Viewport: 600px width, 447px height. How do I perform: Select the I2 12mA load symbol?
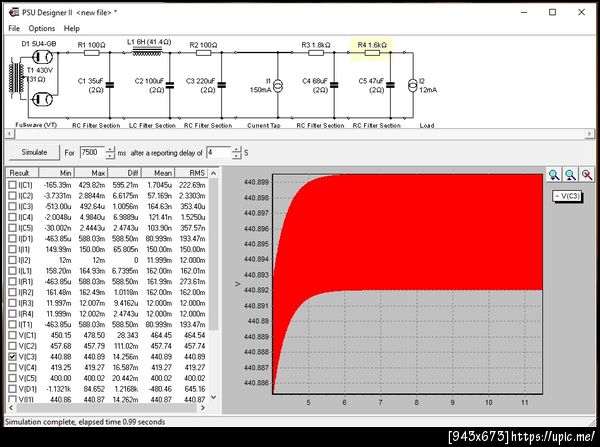[x=412, y=85]
